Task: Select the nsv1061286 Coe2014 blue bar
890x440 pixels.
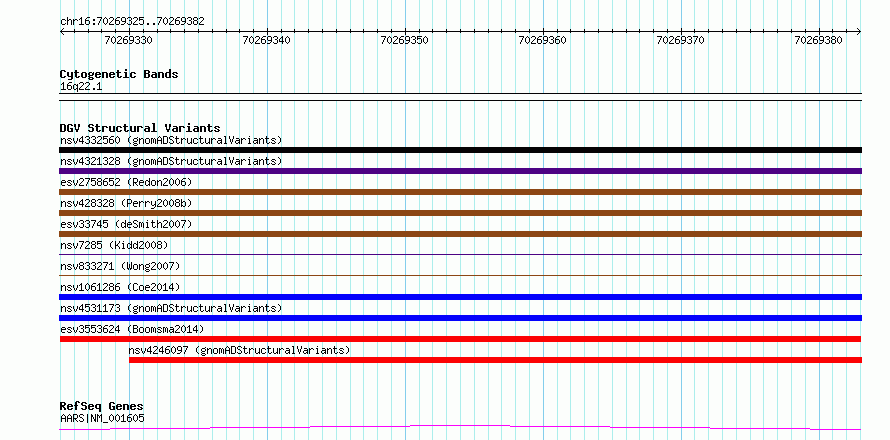Action: pyautogui.click(x=460, y=297)
